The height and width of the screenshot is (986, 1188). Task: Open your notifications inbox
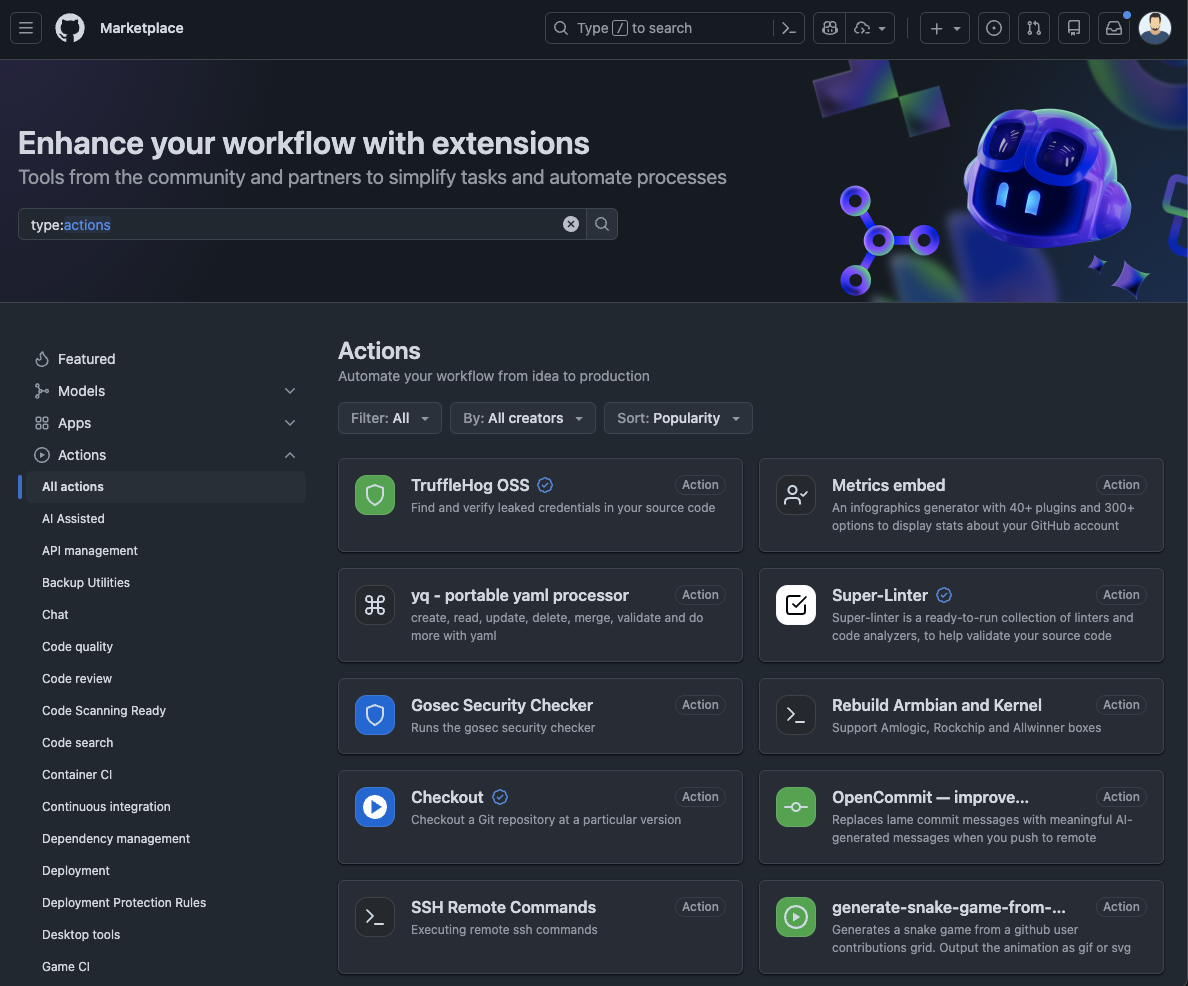[1114, 28]
